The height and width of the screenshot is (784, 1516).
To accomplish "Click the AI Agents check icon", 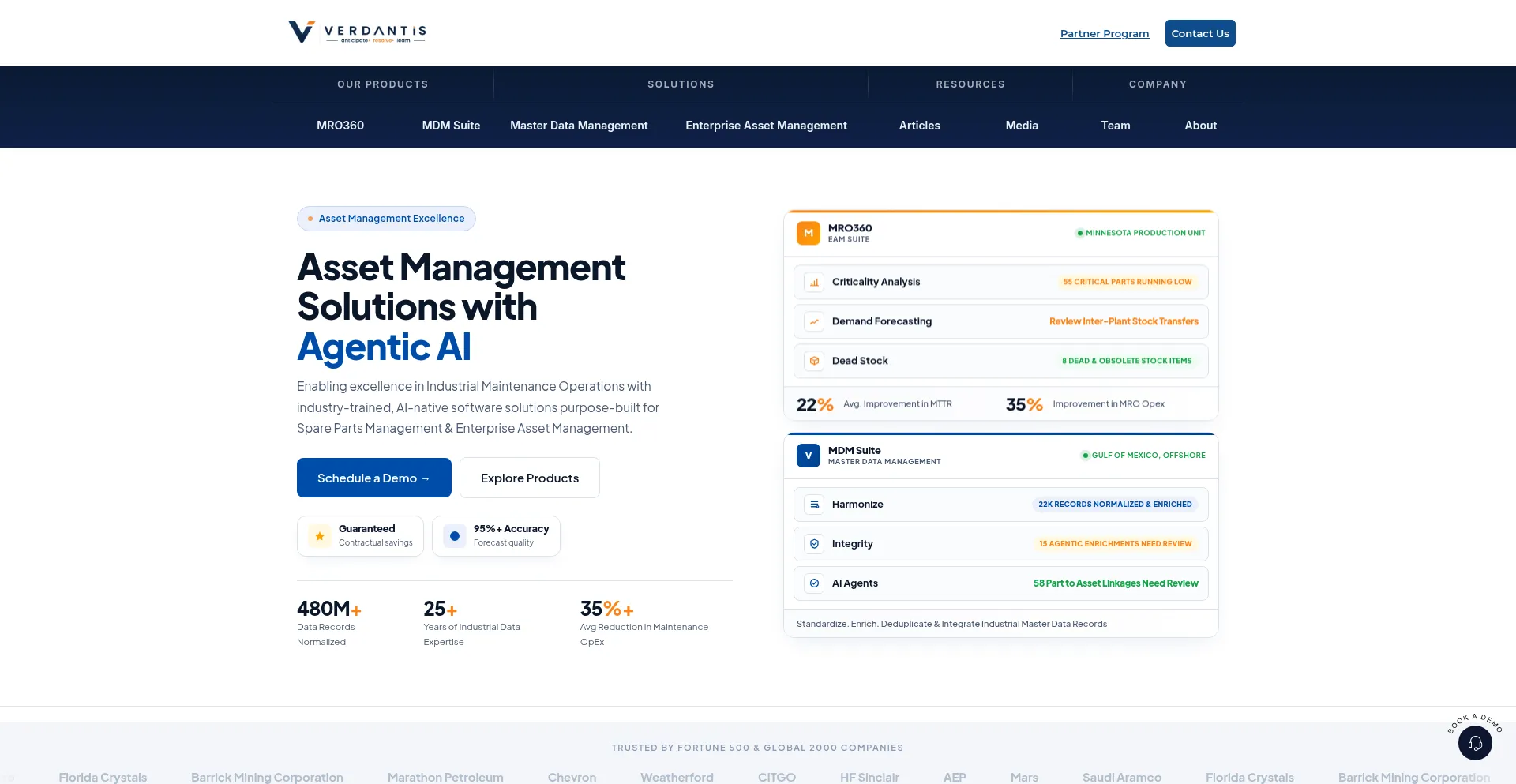I will click(x=814, y=583).
